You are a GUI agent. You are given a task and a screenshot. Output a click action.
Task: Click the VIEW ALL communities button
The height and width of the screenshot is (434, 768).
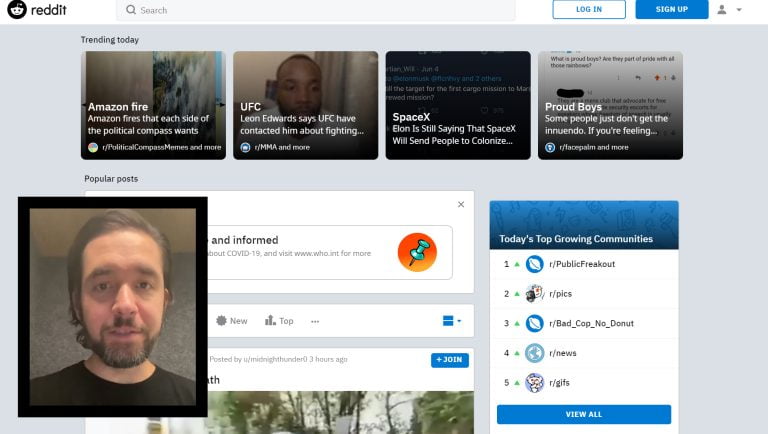coord(584,414)
